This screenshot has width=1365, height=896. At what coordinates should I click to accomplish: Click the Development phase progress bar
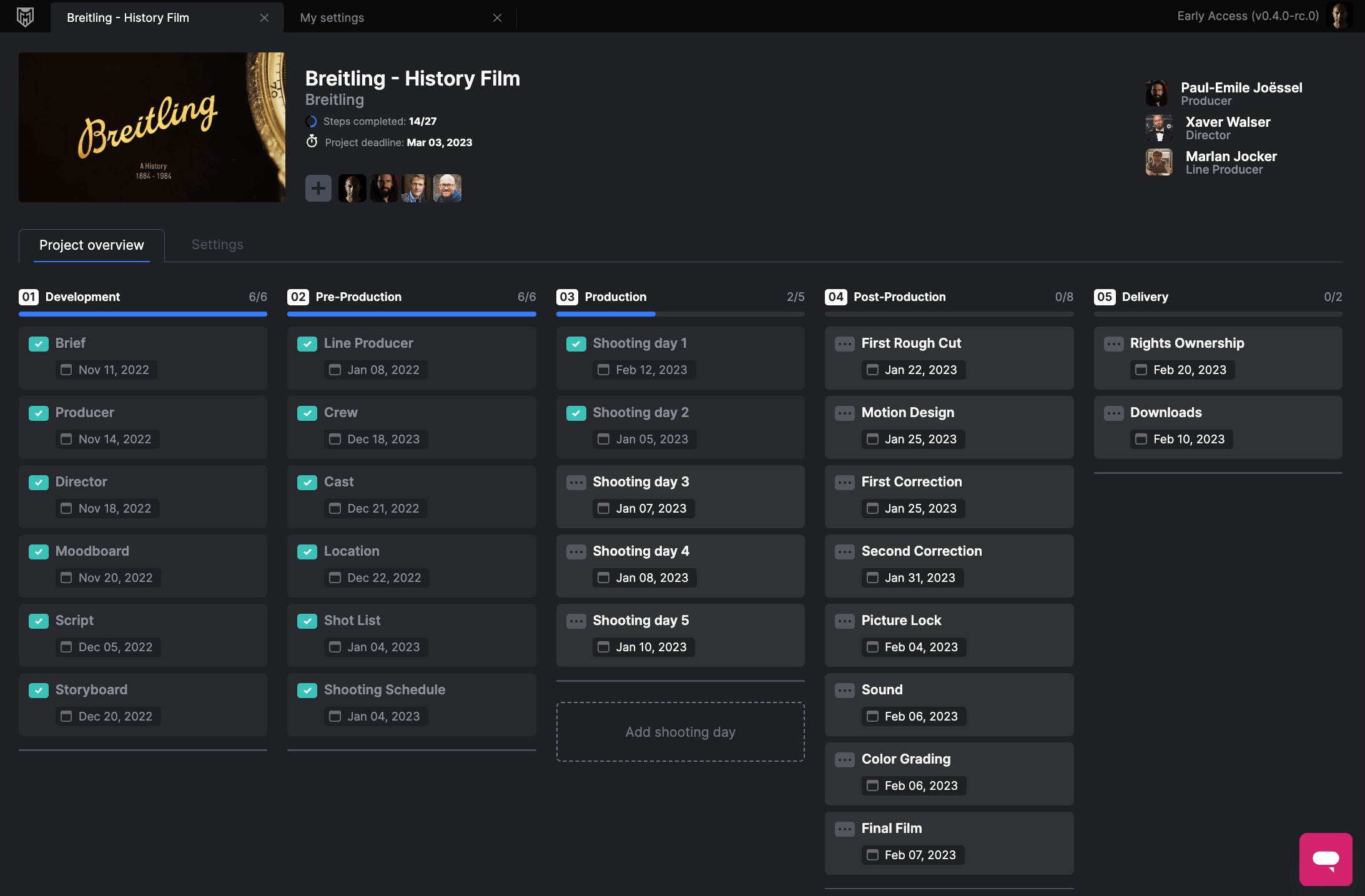143,314
